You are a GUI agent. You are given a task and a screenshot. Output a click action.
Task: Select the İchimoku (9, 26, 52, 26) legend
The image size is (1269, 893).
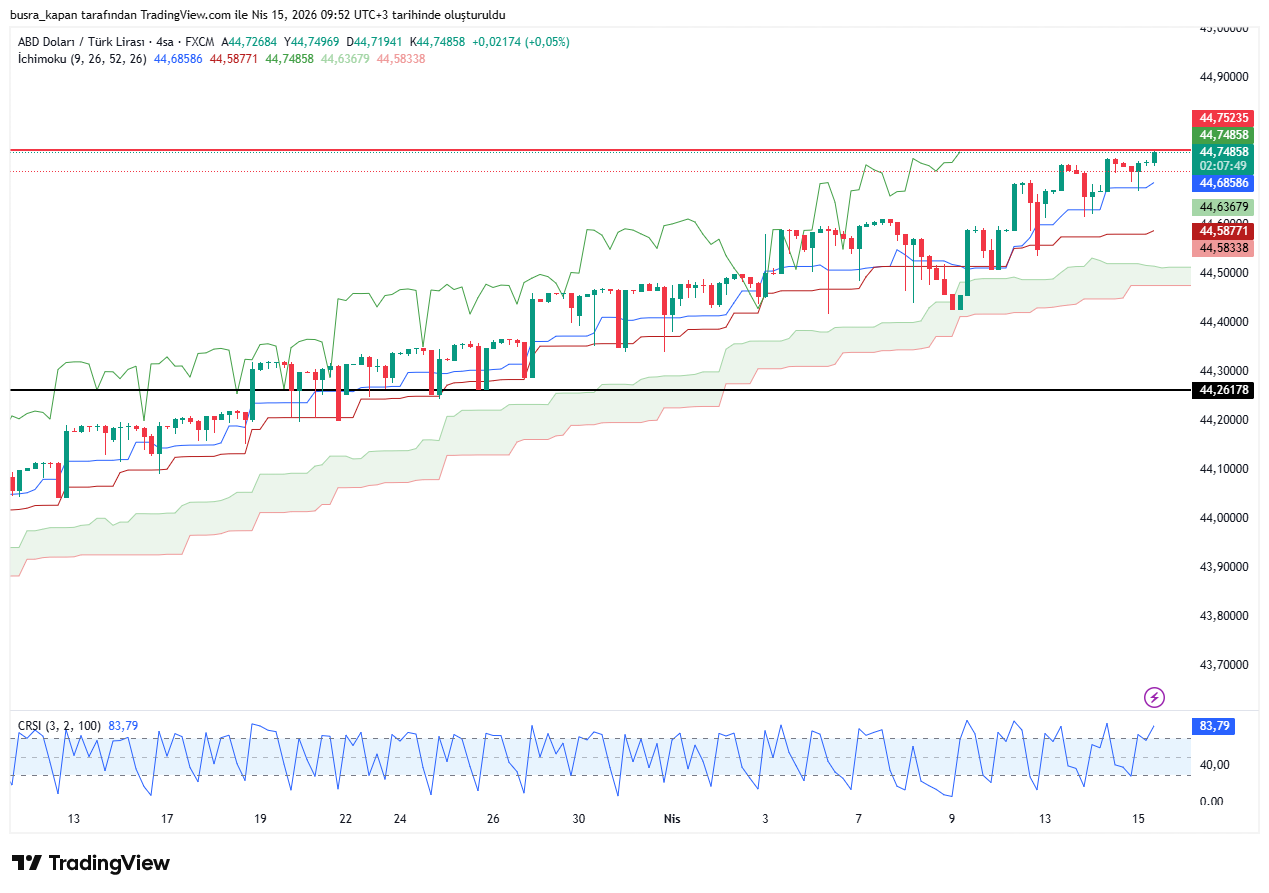(x=82, y=59)
